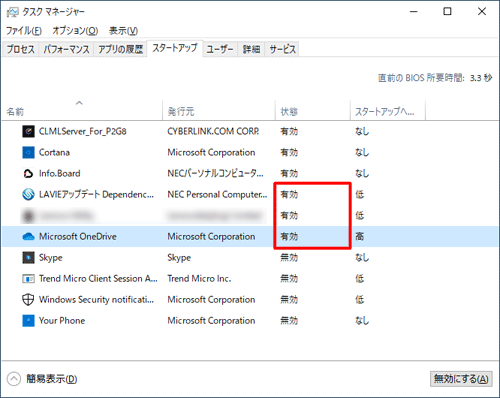Click the なし impact in the Cortana row
500x398 pixels.
[362, 152]
